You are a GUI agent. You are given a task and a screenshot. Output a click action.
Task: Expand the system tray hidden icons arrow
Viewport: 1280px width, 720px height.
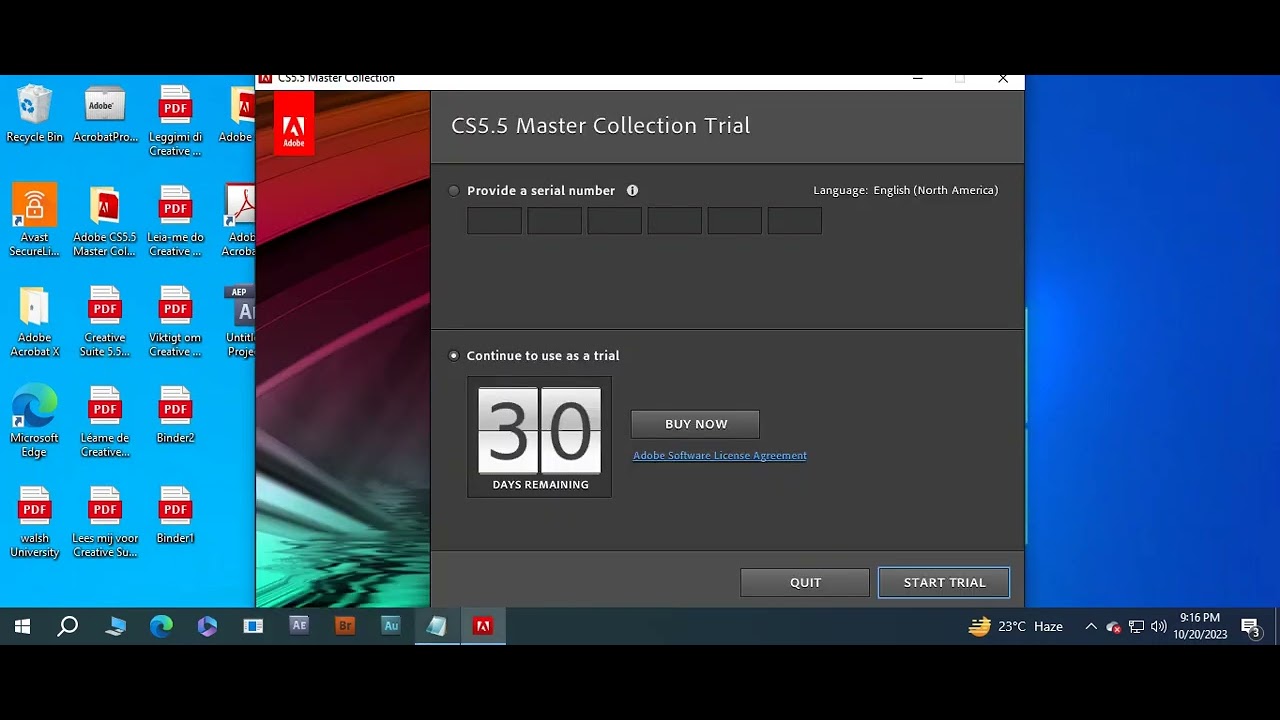pyautogui.click(x=1090, y=627)
